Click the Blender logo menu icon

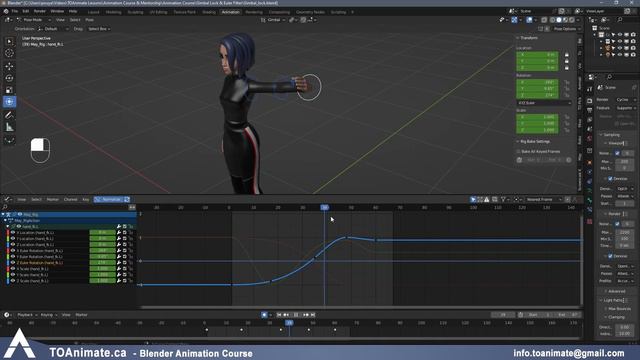coord(6,11)
